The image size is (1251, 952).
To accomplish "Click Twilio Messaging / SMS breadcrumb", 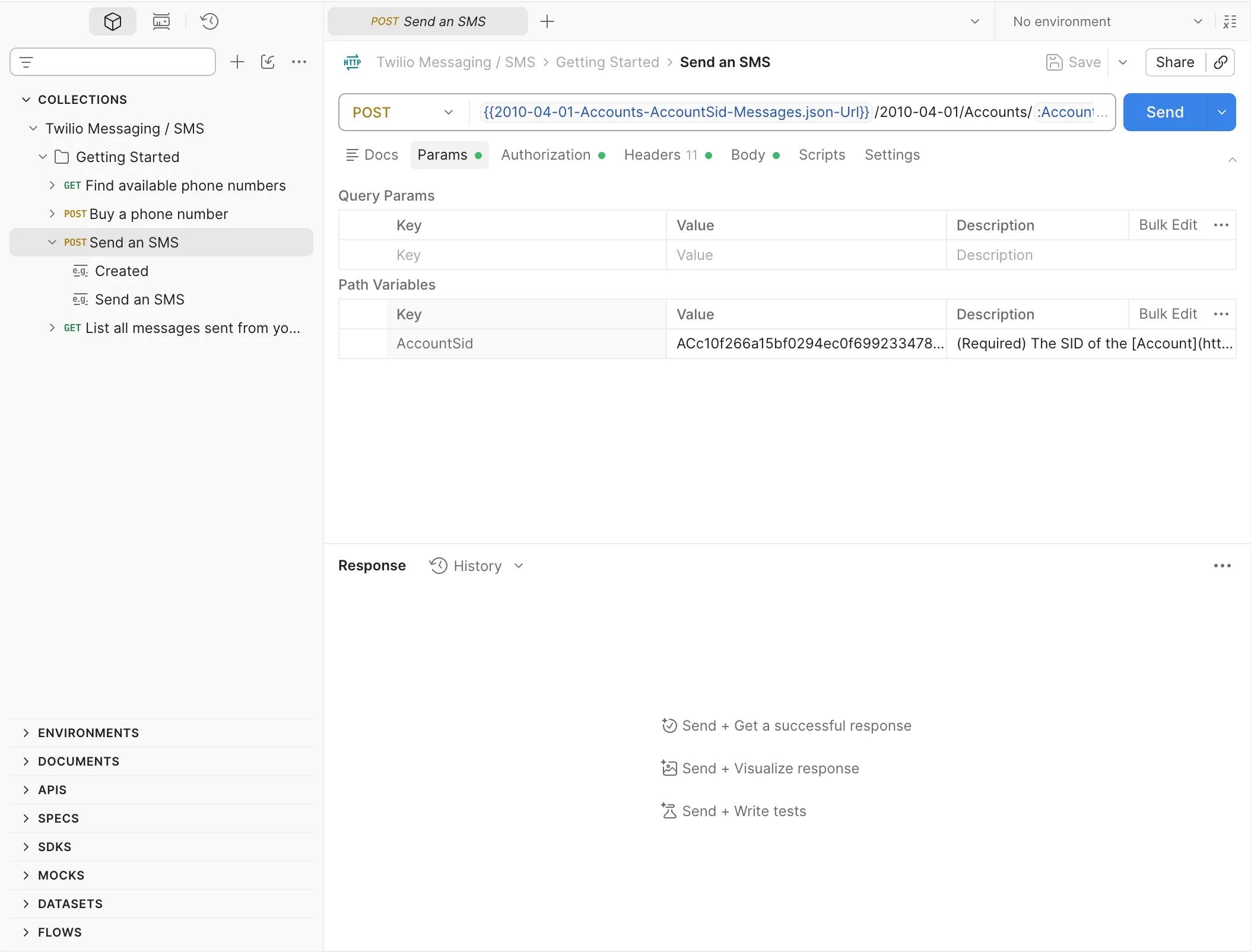I will [x=456, y=62].
